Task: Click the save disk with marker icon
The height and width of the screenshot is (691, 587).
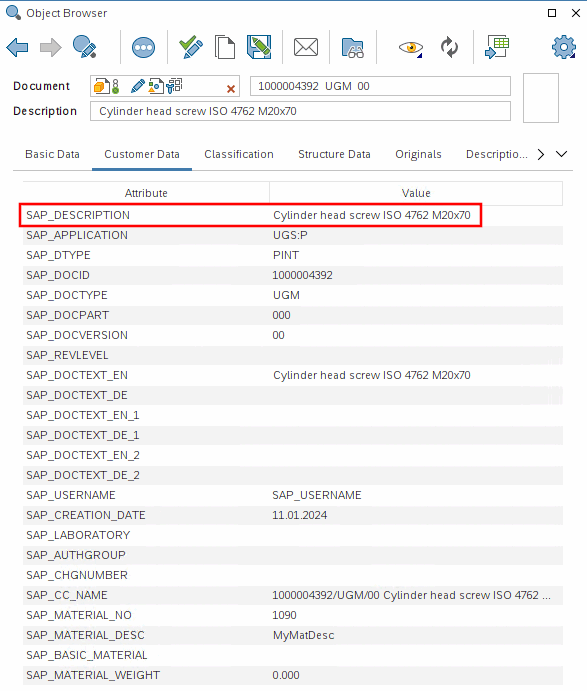Action: pos(259,47)
